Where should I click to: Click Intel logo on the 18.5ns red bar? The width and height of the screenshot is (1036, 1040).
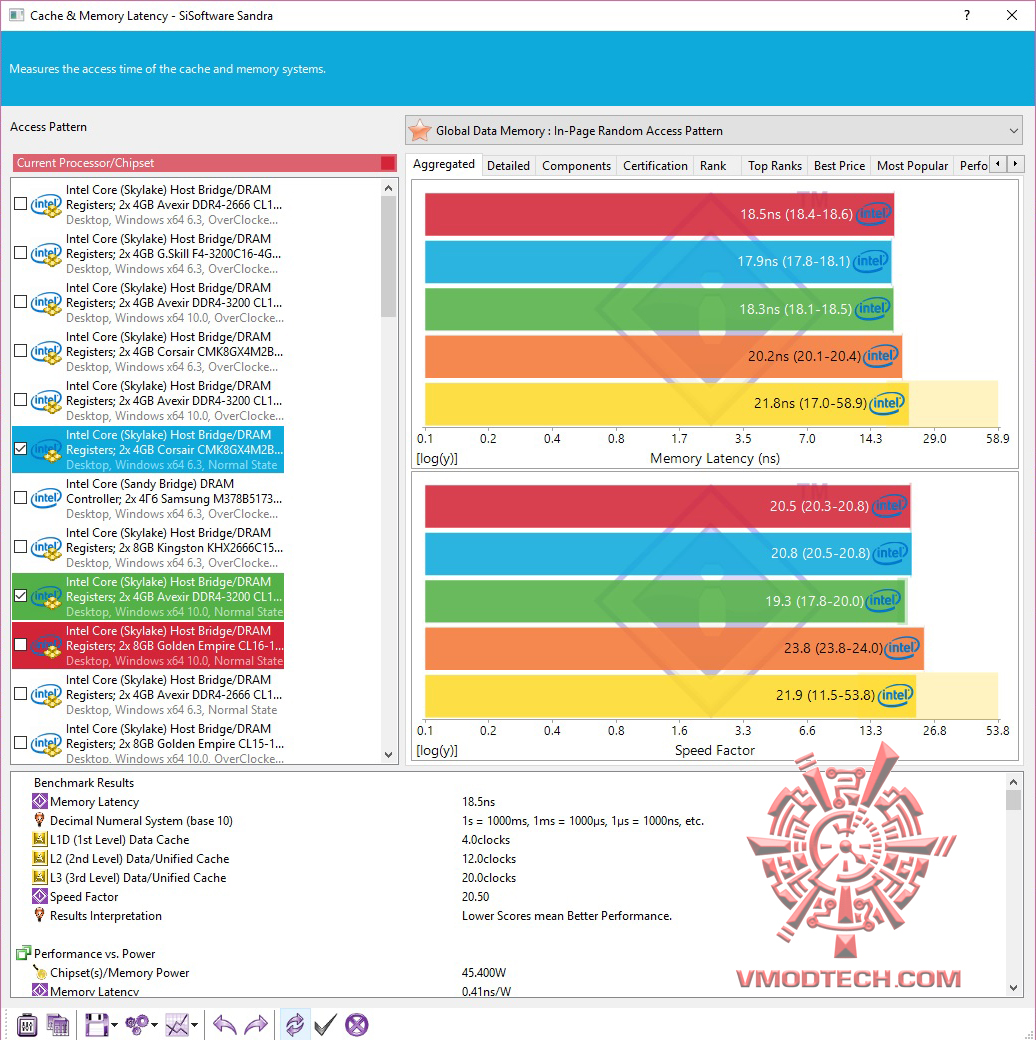click(x=874, y=214)
